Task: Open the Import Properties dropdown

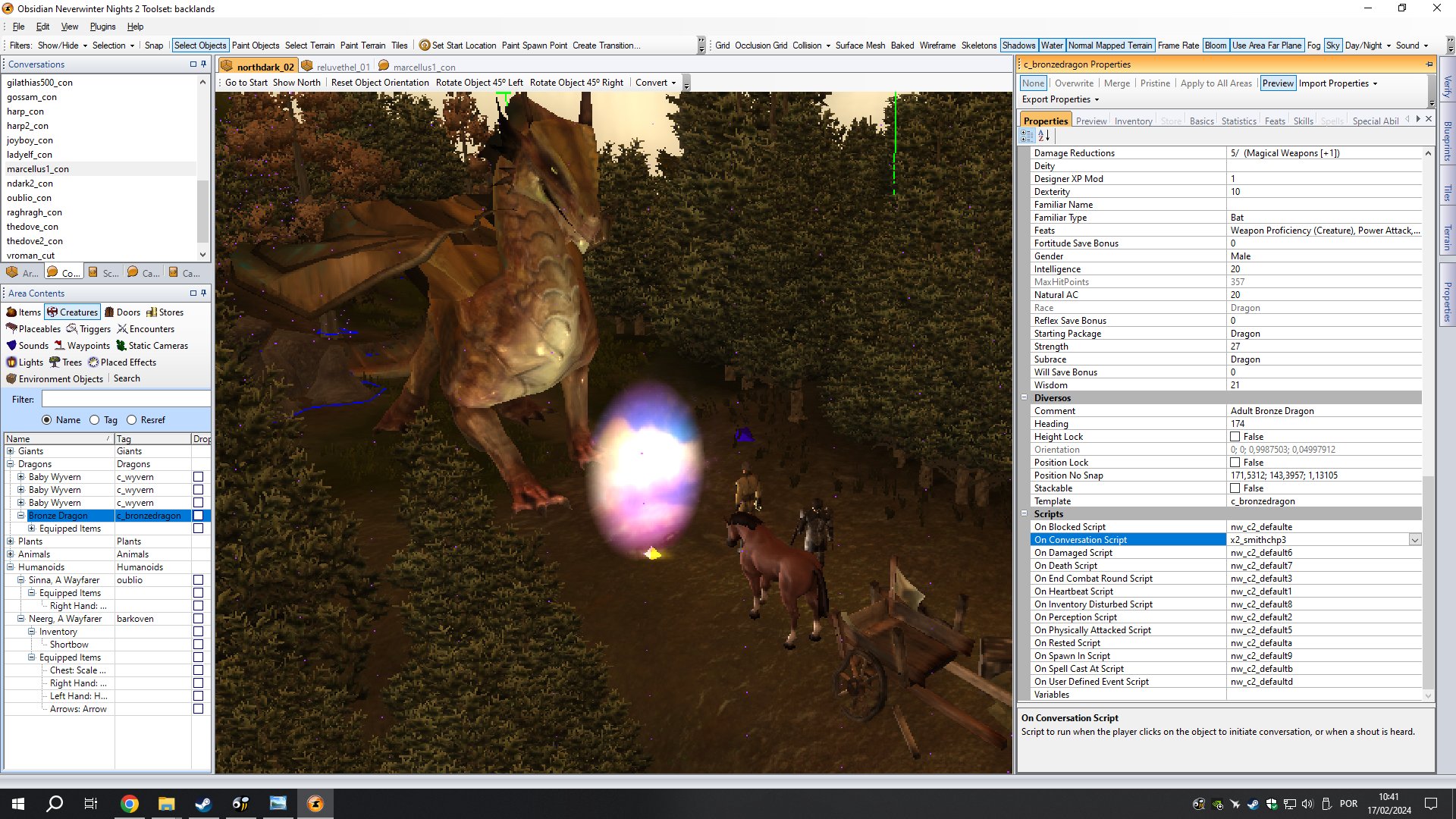Action: (1338, 83)
